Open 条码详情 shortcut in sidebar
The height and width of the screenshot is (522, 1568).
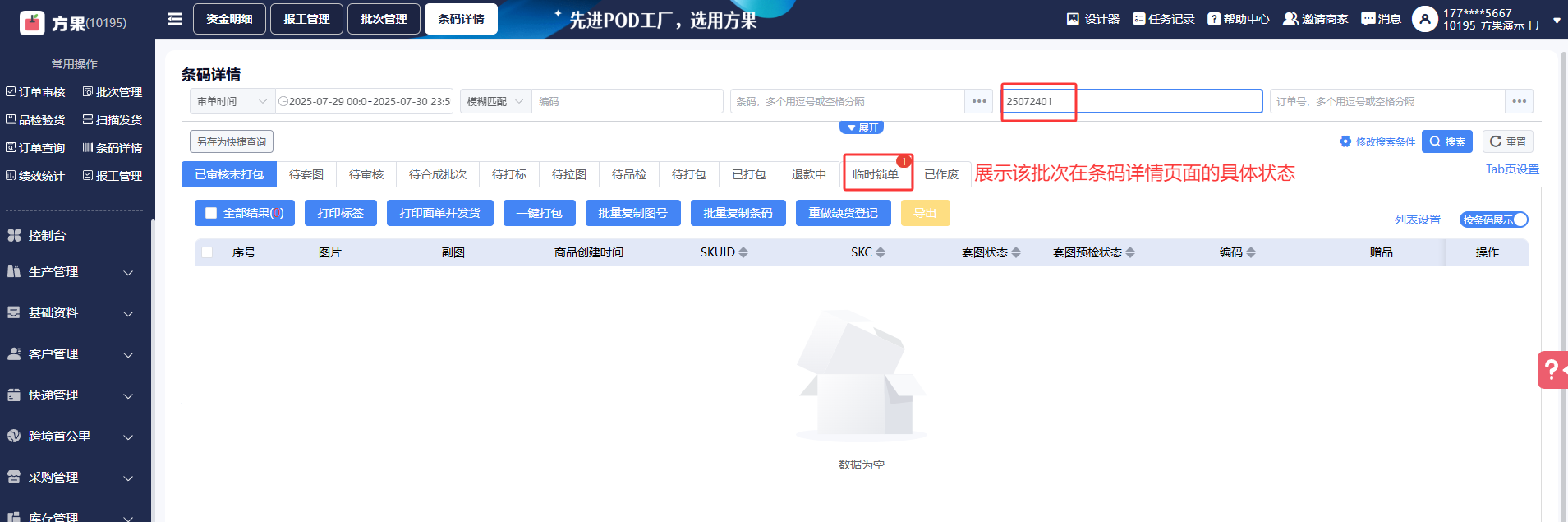point(113,148)
